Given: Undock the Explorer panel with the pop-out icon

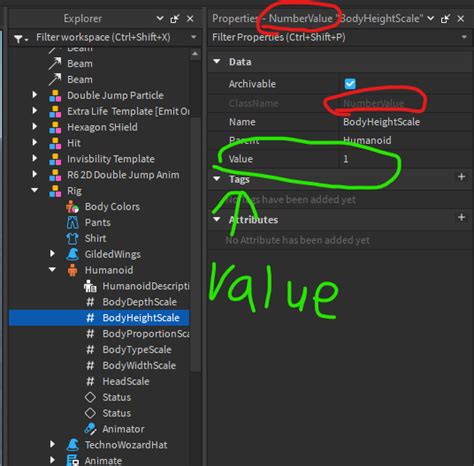Looking at the screenshot, I should [x=175, y=19].
